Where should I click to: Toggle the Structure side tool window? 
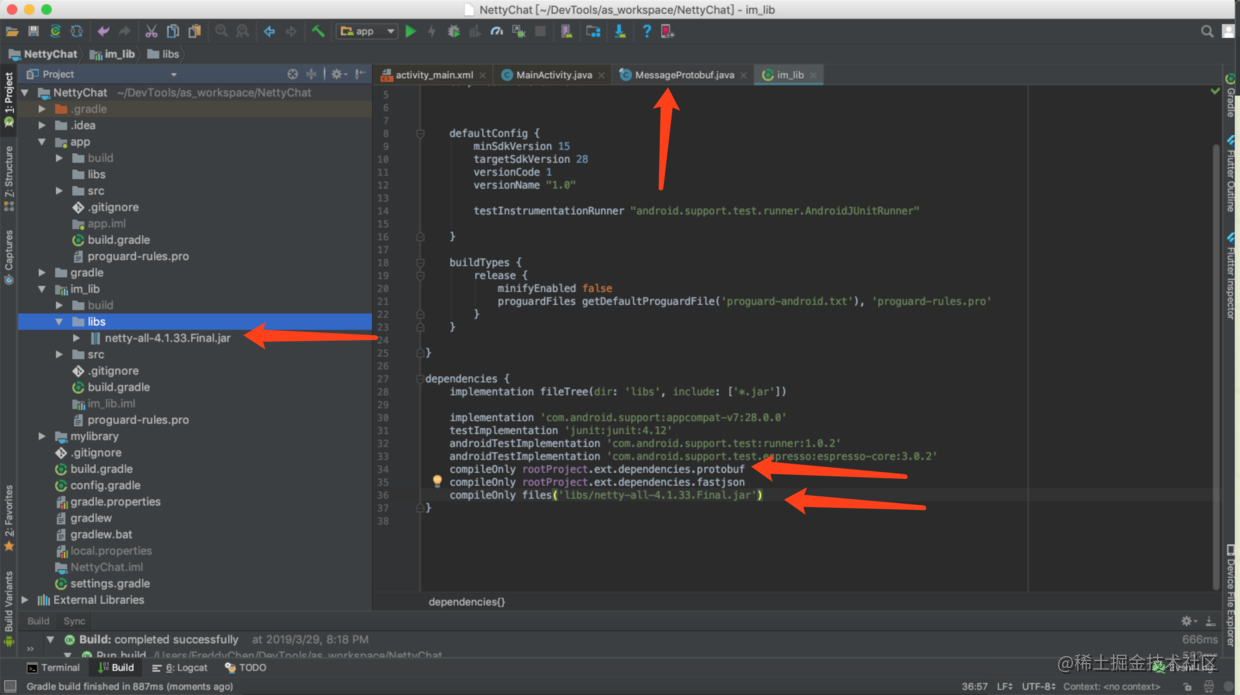[x=9, y=177]
